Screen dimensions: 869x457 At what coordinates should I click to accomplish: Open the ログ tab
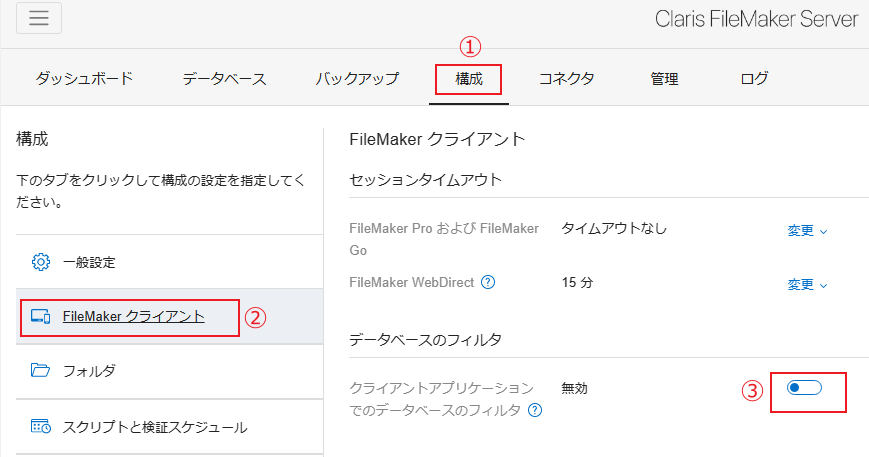tap(755, 78)
